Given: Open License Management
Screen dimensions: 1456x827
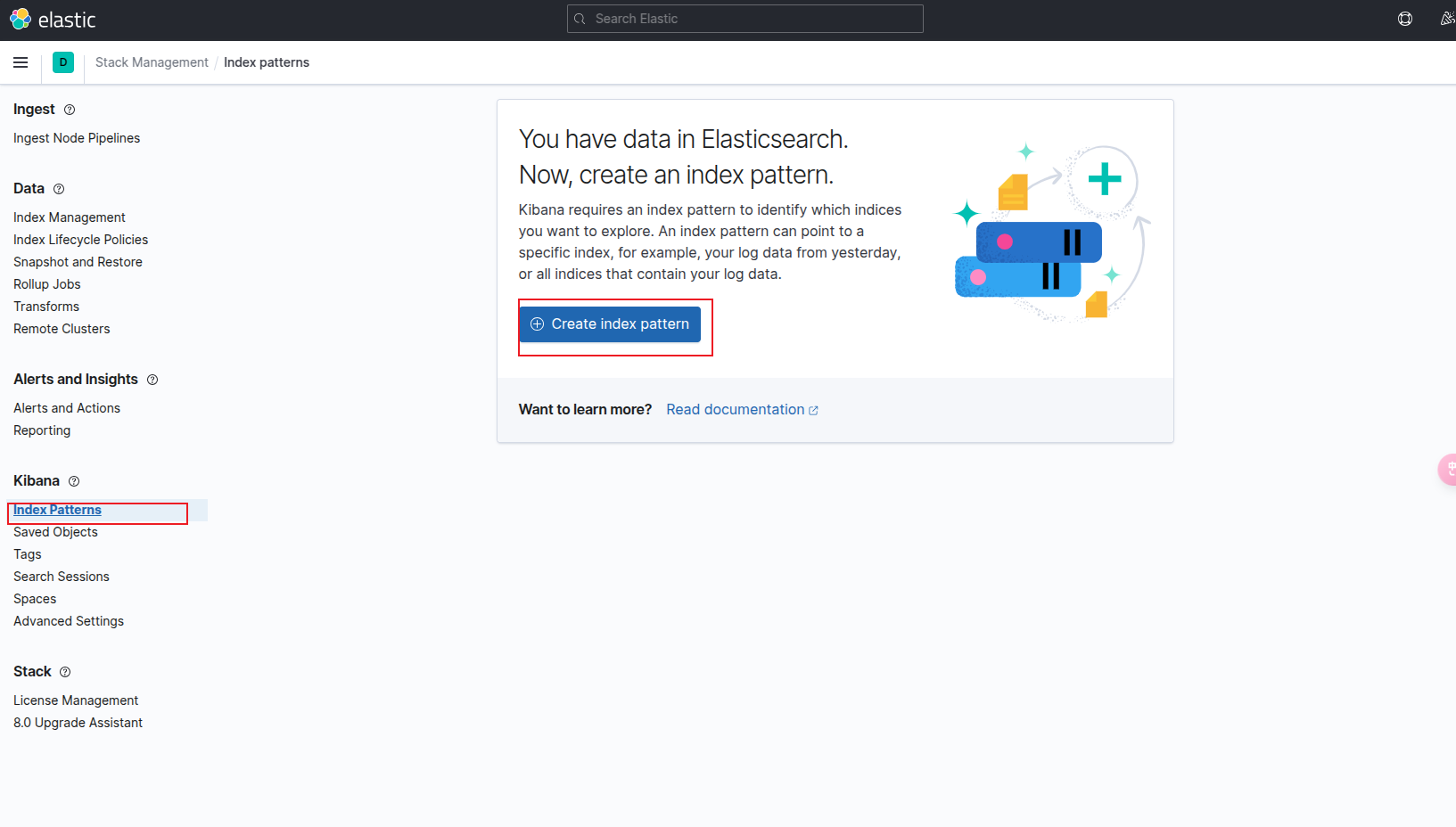Looking at the screenshot, I should coord(76,700).
